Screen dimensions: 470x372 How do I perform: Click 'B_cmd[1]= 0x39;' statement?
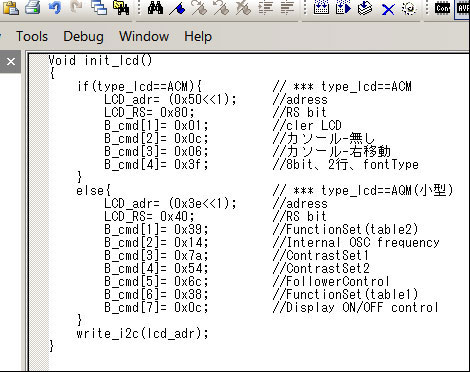[x=156, y=230]
